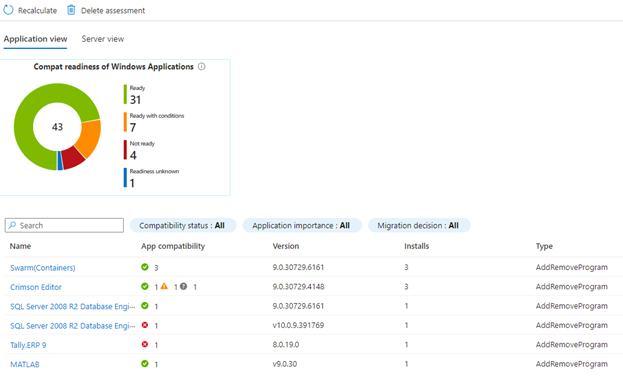Click installs count in Tally.ERP 9 row
Image resolution: width=623 pixels, height=377 pixels.
[x=406, y=344]
